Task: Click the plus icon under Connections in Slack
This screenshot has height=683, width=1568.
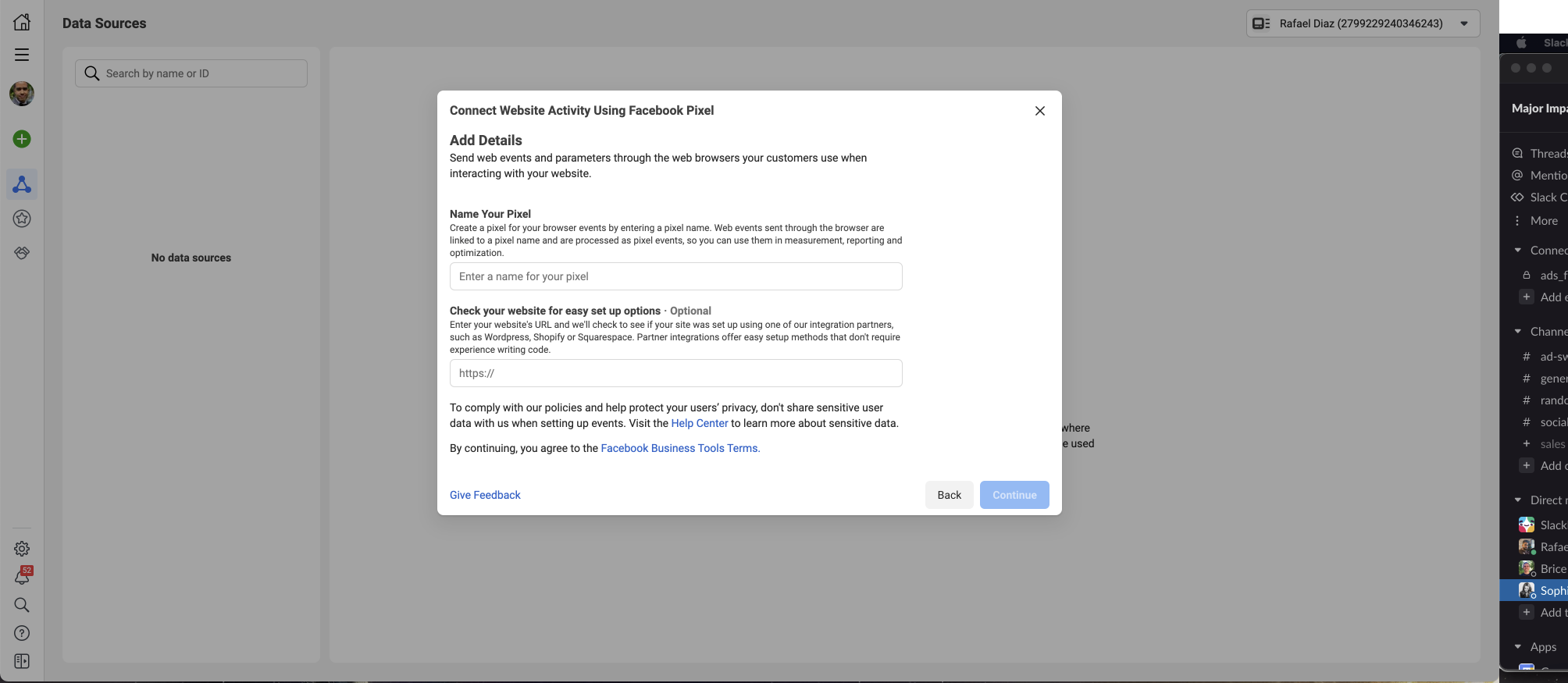Action: [x=1527, y=297]
